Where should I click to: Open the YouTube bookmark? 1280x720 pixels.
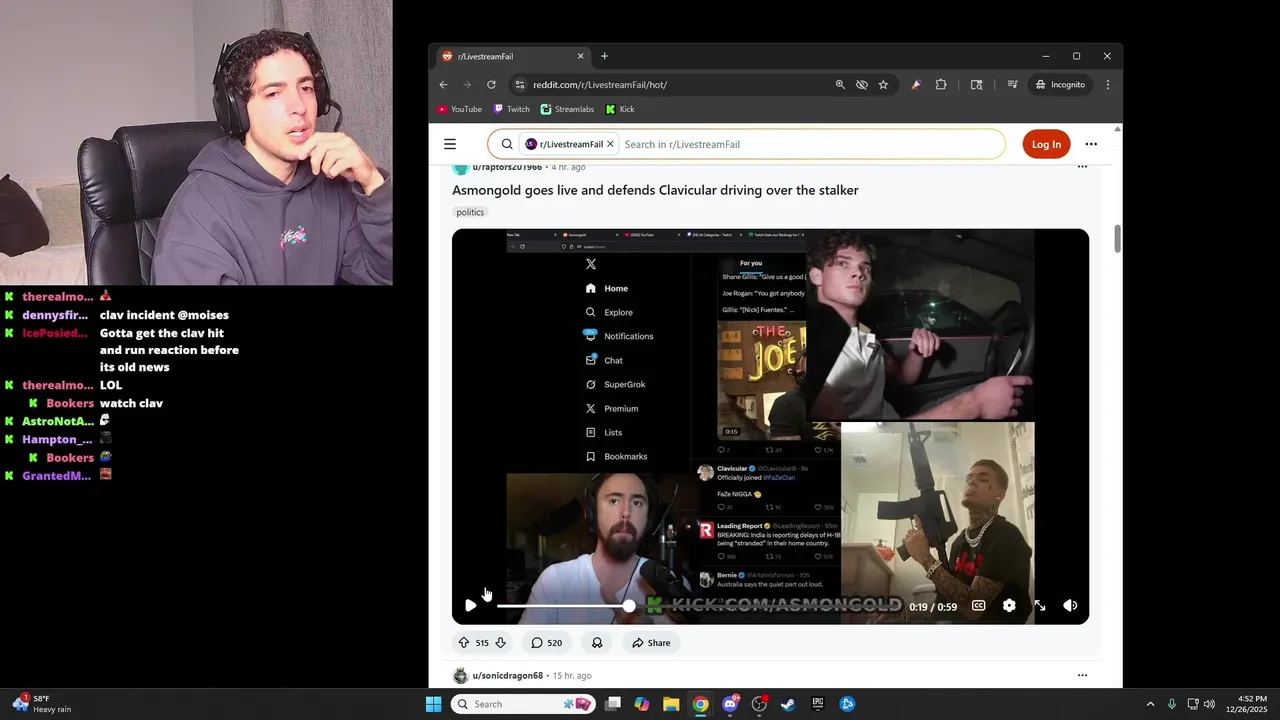(x=460, y=109)
